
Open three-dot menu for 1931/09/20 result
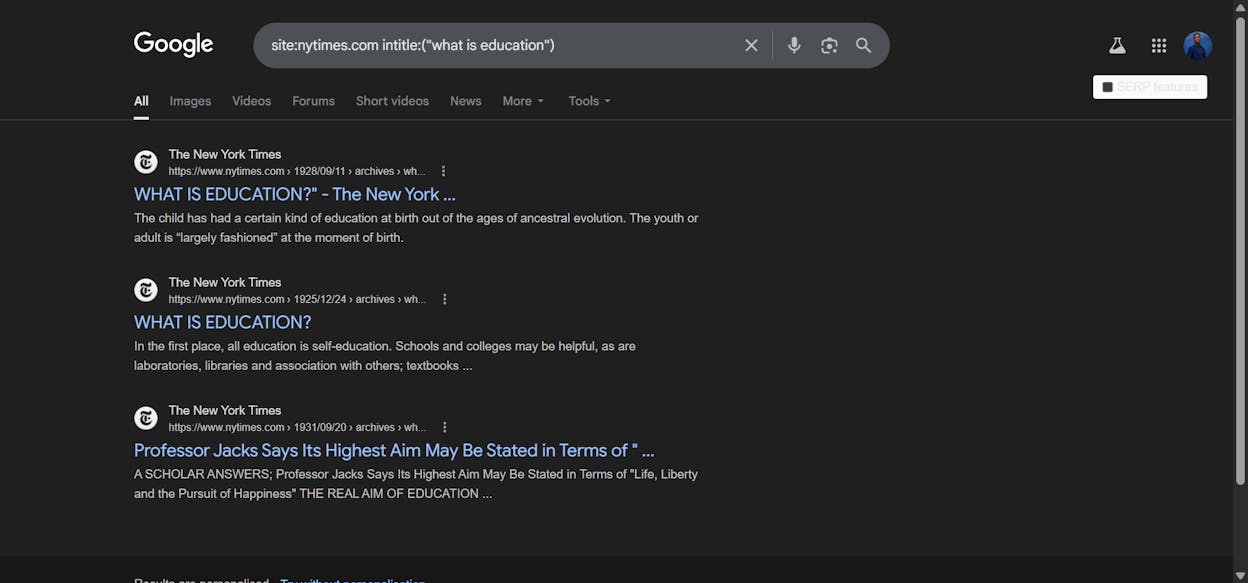pos(444,427)
